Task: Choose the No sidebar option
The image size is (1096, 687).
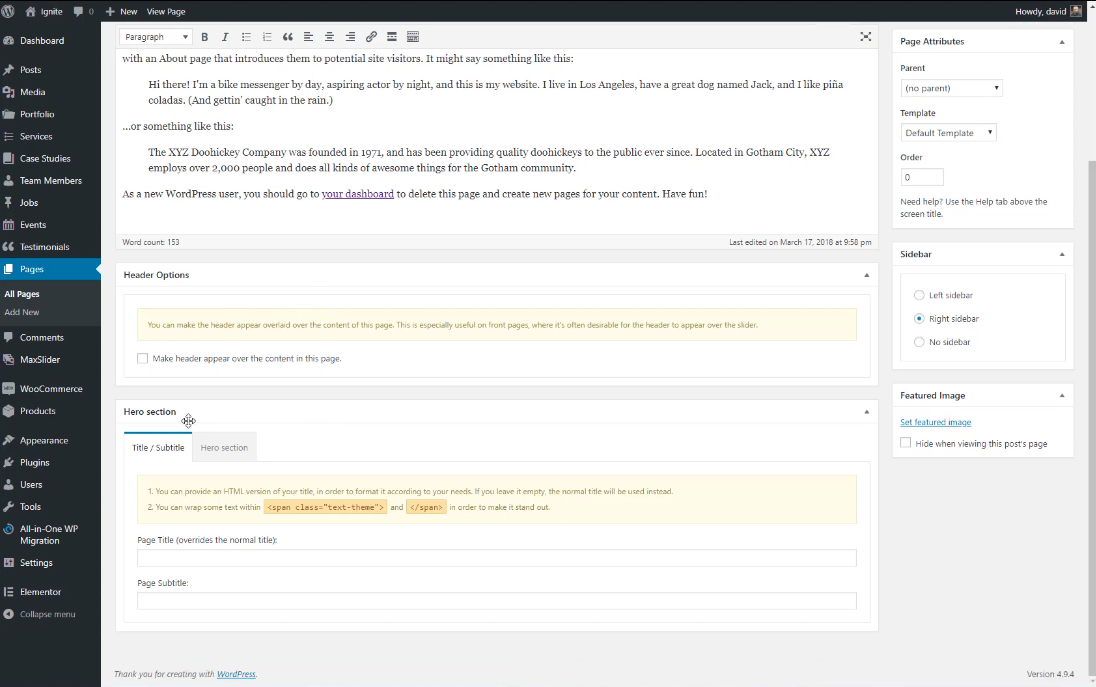Action: pos(919,342)
